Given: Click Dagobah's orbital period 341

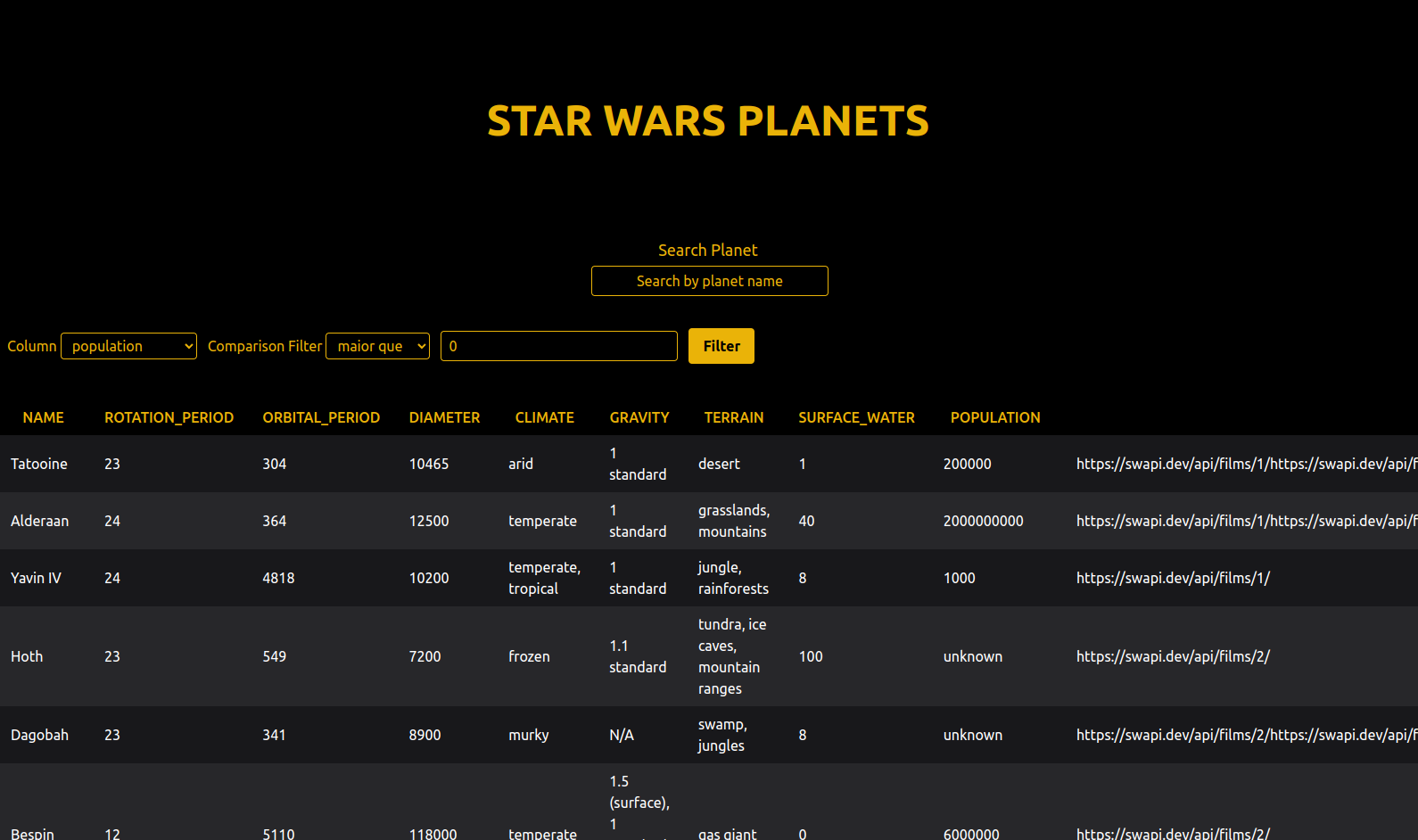Looking at the screenshot, I should [x=275, y=735].
